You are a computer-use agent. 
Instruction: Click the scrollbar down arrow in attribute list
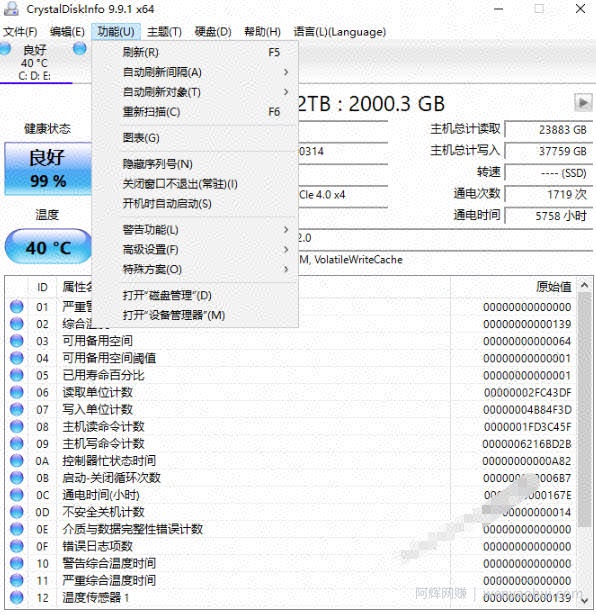point(584,600)
